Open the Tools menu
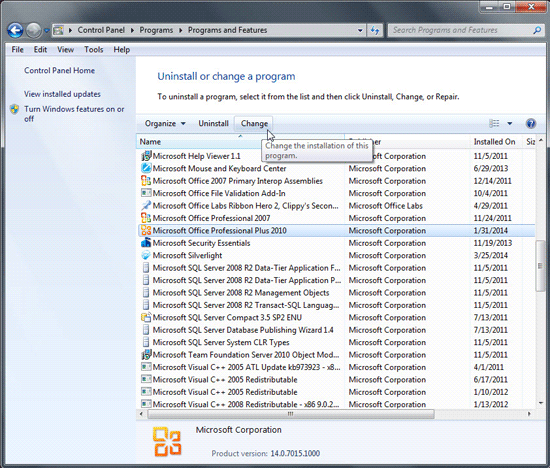Image resolution: width=550 pixels, height=468 pixels. [94, 50]
